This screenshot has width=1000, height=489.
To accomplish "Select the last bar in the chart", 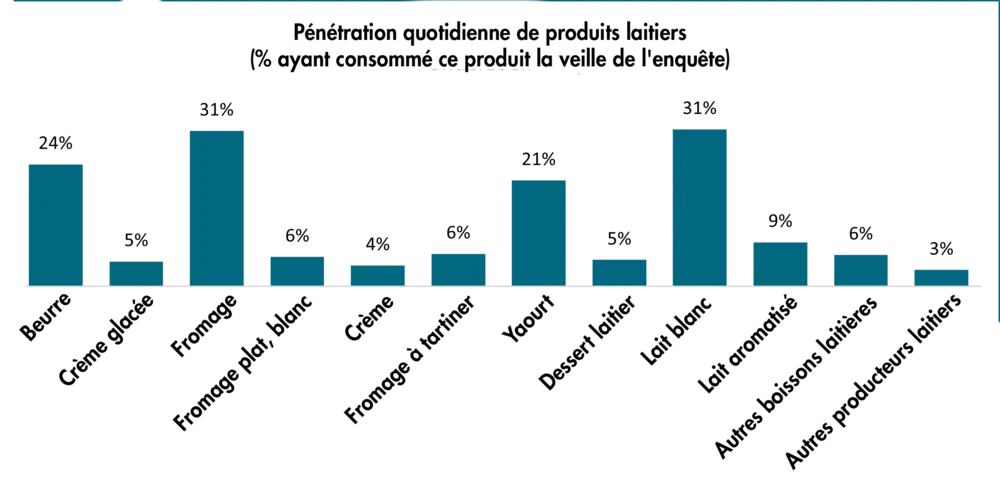I will point(942,275).
